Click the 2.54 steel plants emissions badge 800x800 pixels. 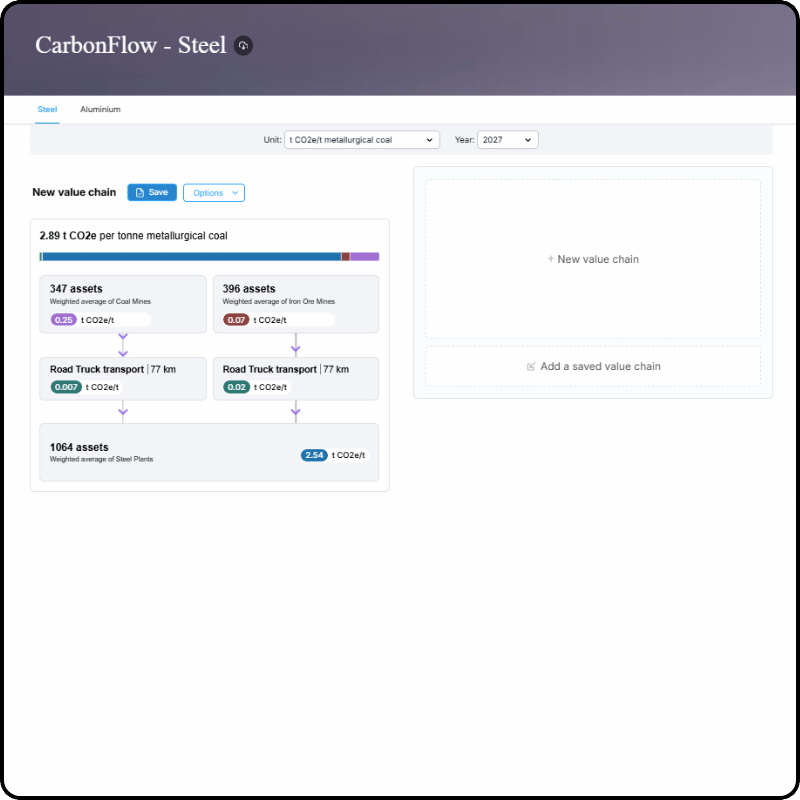(314, 455)
